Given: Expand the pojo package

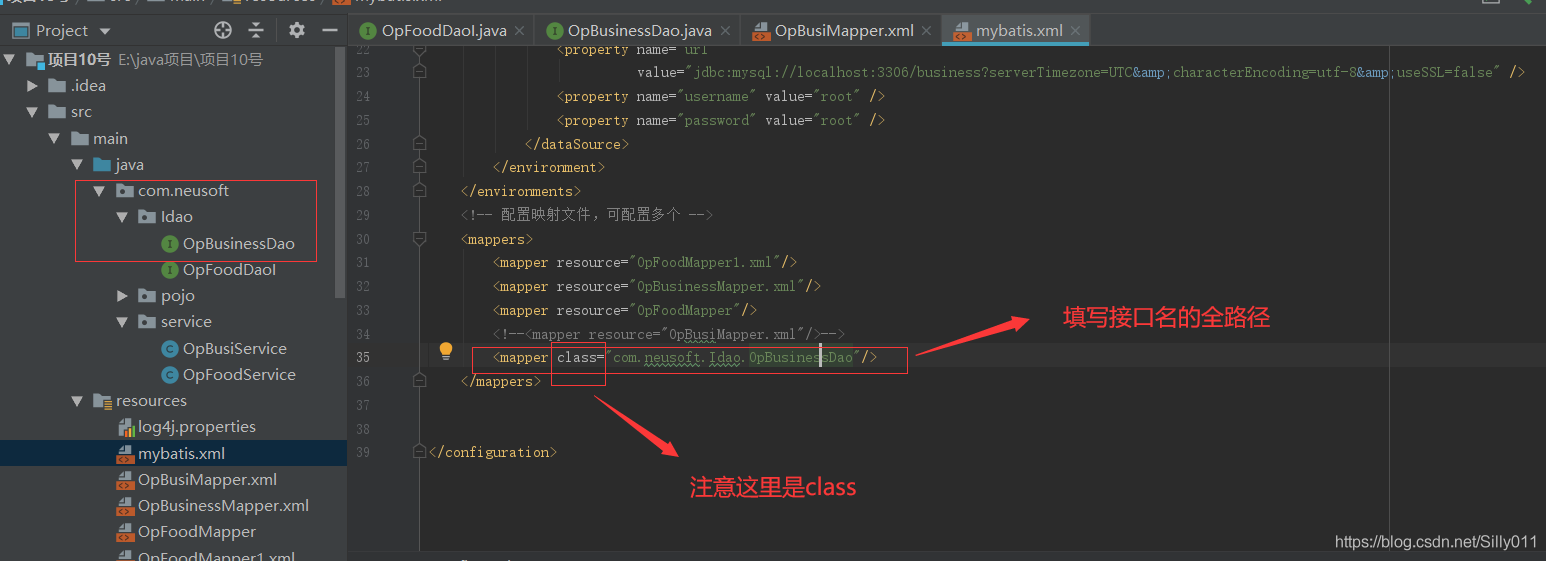Looking at the screenshot, I should (x=121, y=296).
